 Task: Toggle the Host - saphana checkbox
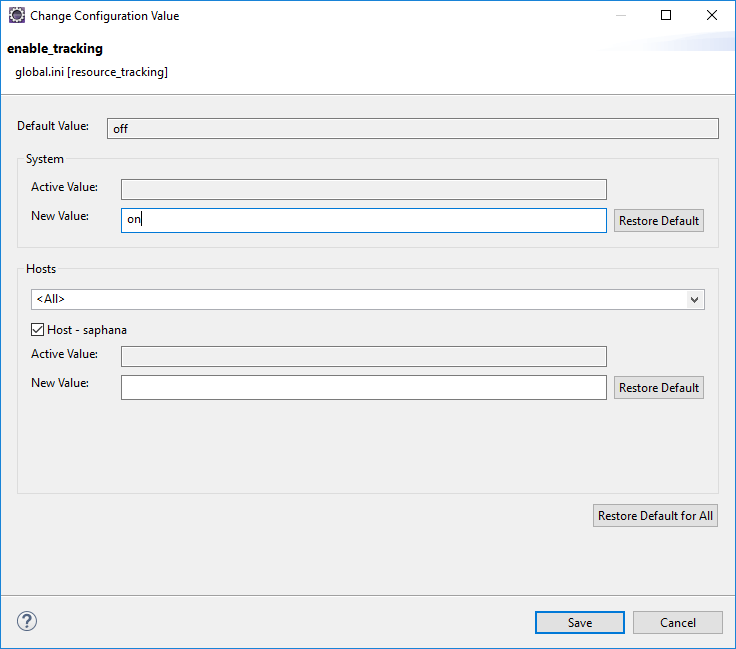tap(38, 329)
